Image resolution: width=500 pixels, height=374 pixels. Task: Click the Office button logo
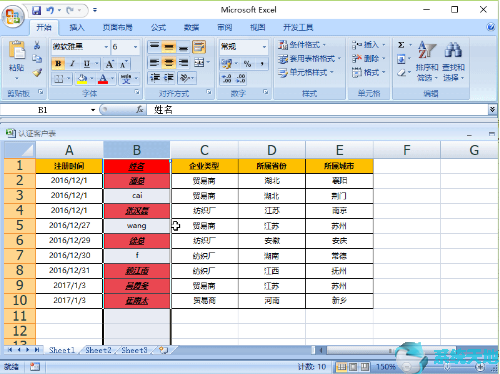pyautogui.click(x=13, y=16)
